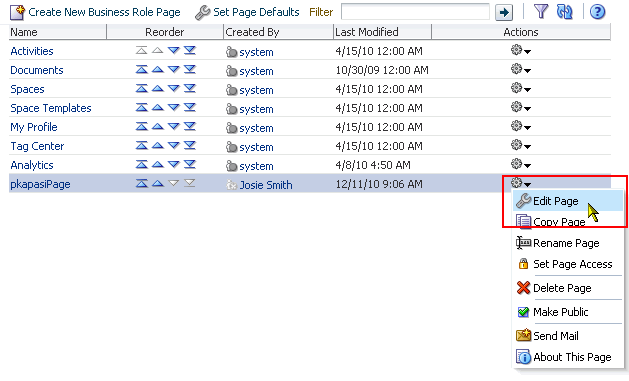
Task: Focus the Filter text field
Action: tap(415, 12)
